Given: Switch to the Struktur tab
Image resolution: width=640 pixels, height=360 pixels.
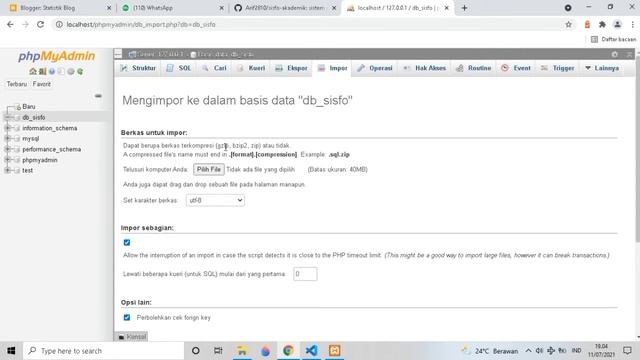Looking at the screenshot, I should click(138, 68).
